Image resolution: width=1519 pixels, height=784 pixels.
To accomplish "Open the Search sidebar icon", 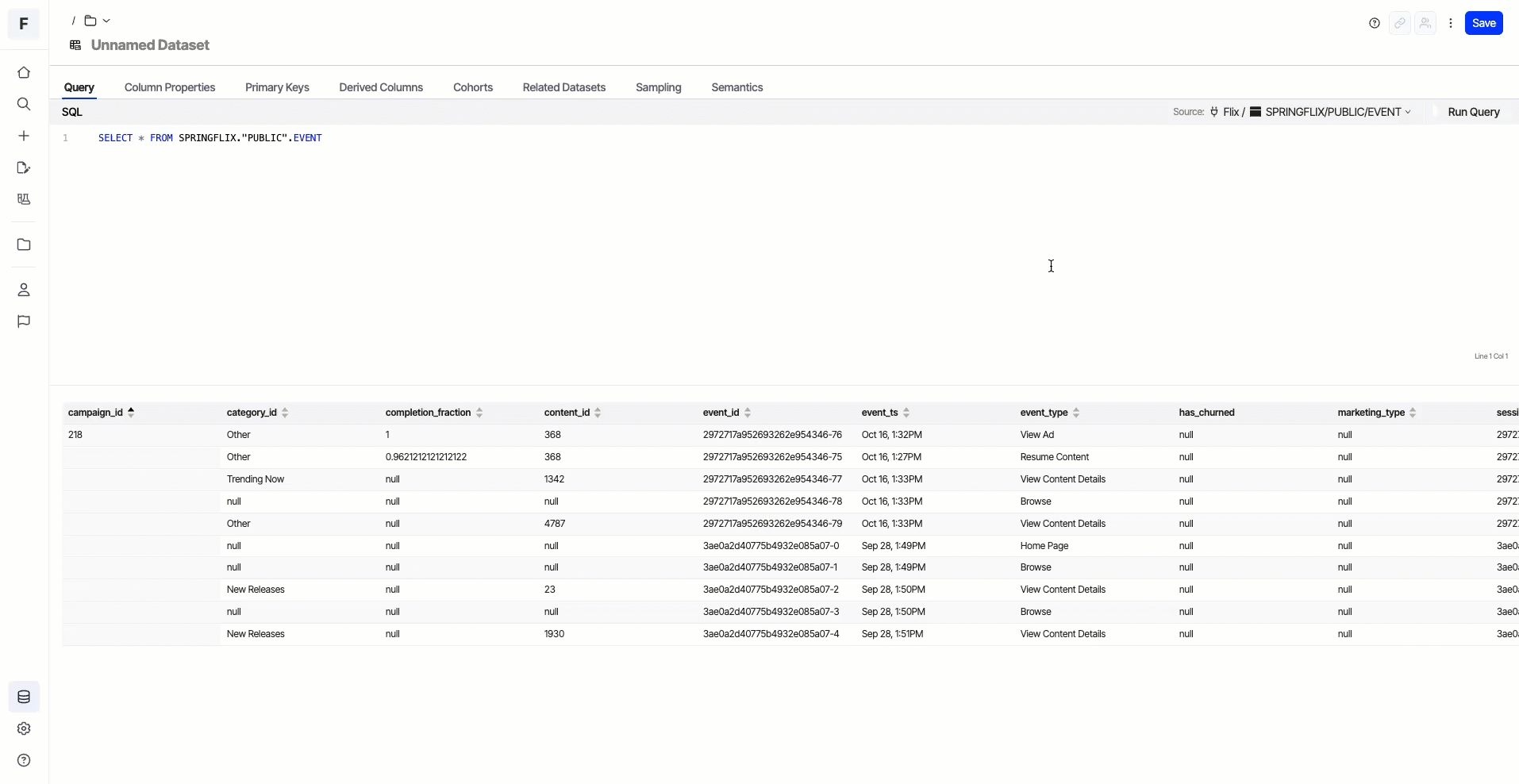I will pyautogui.click(x=24, y=105).
